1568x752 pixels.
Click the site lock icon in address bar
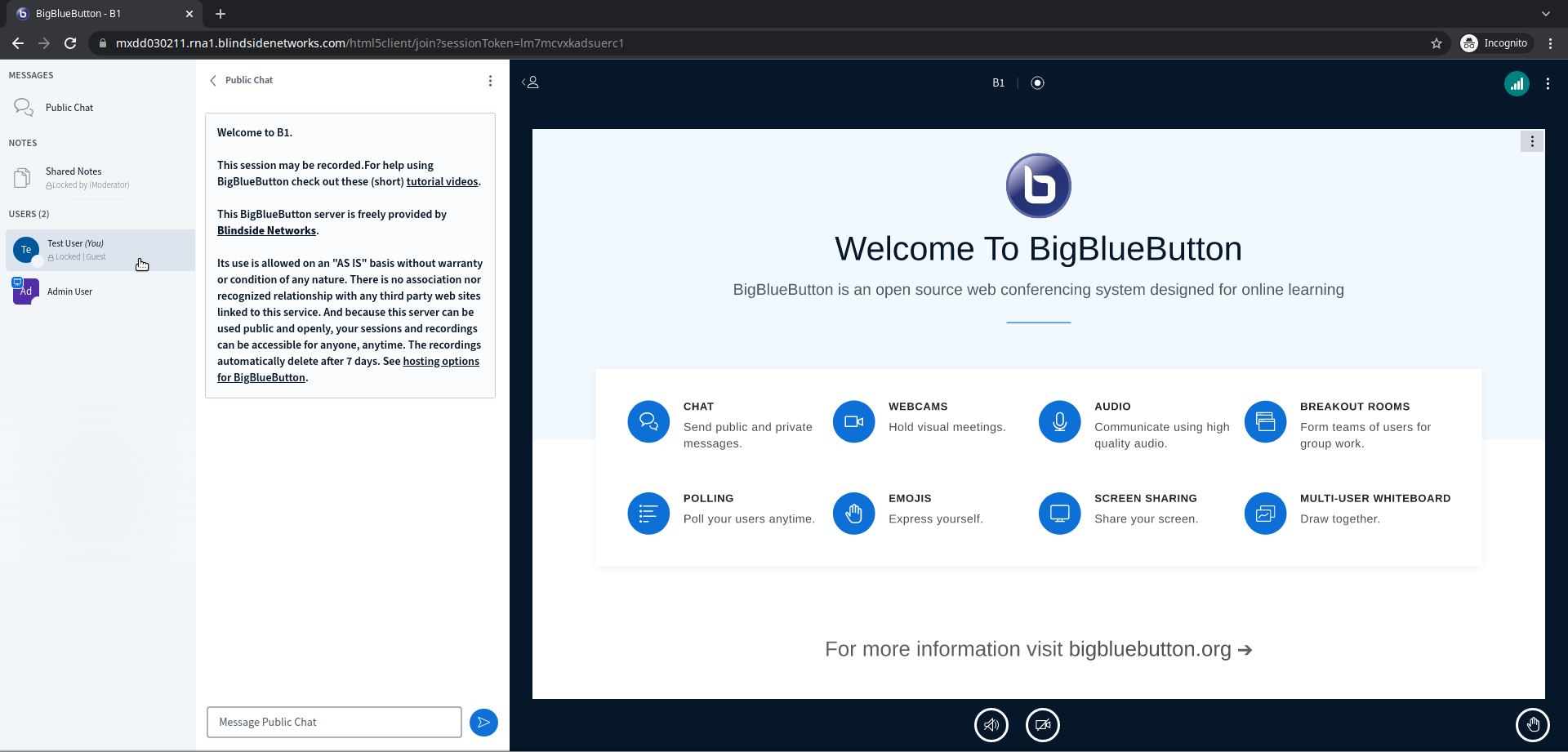[x=102, y=43]
